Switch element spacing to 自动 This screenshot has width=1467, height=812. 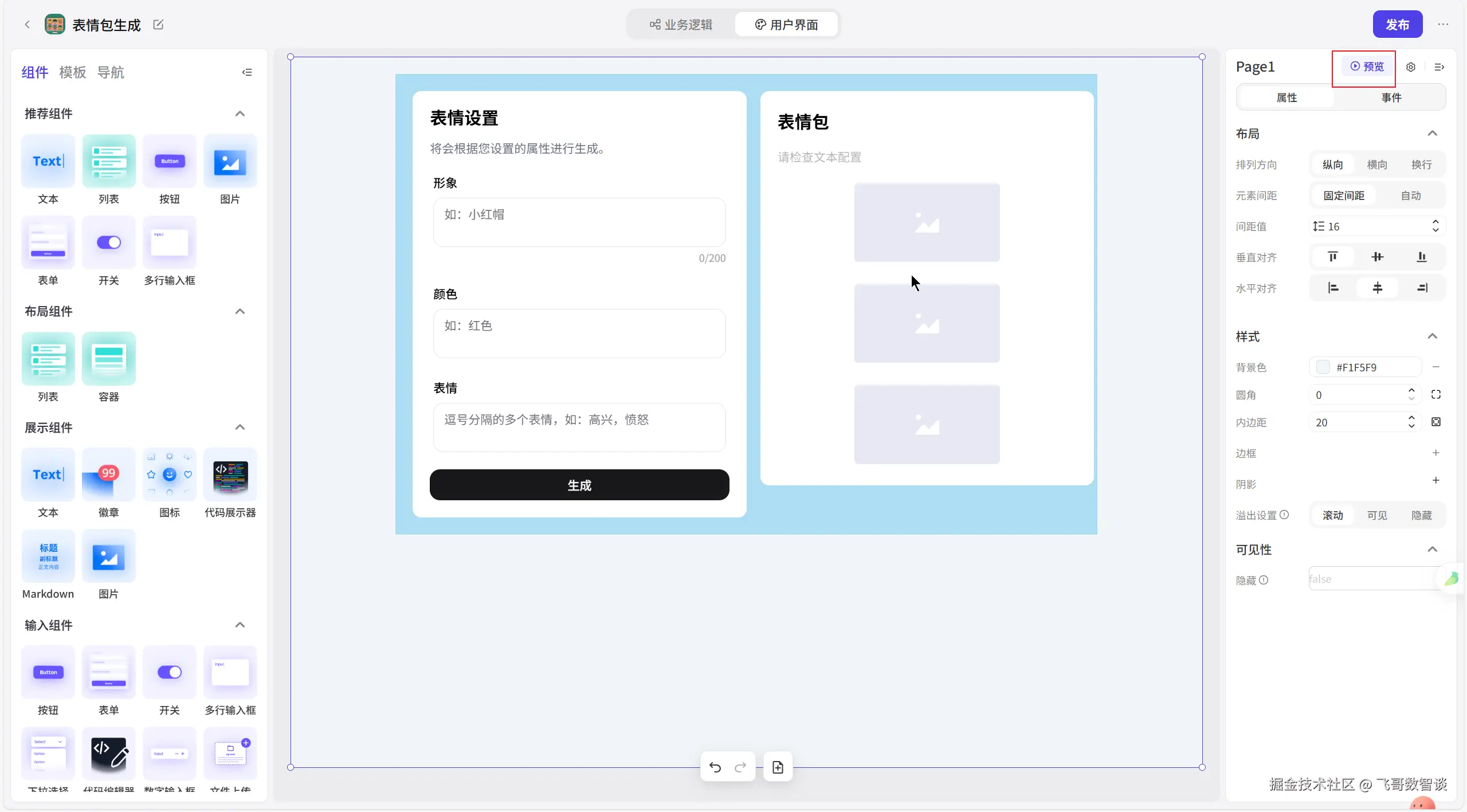pos(1410,195)
